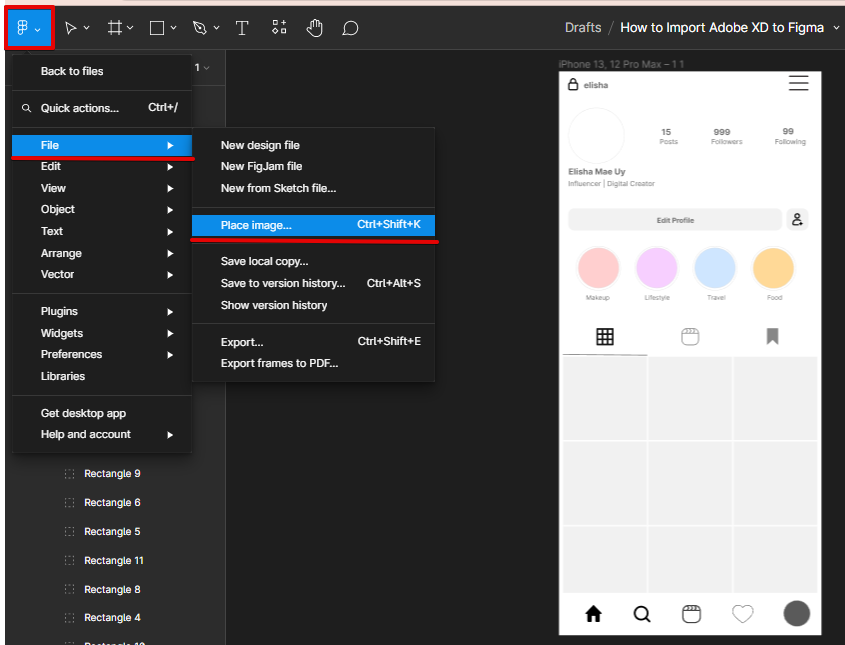This screenshot has height=645, width=845.
Task: Select the Comment tool bubble
Action: coord(350,28)
